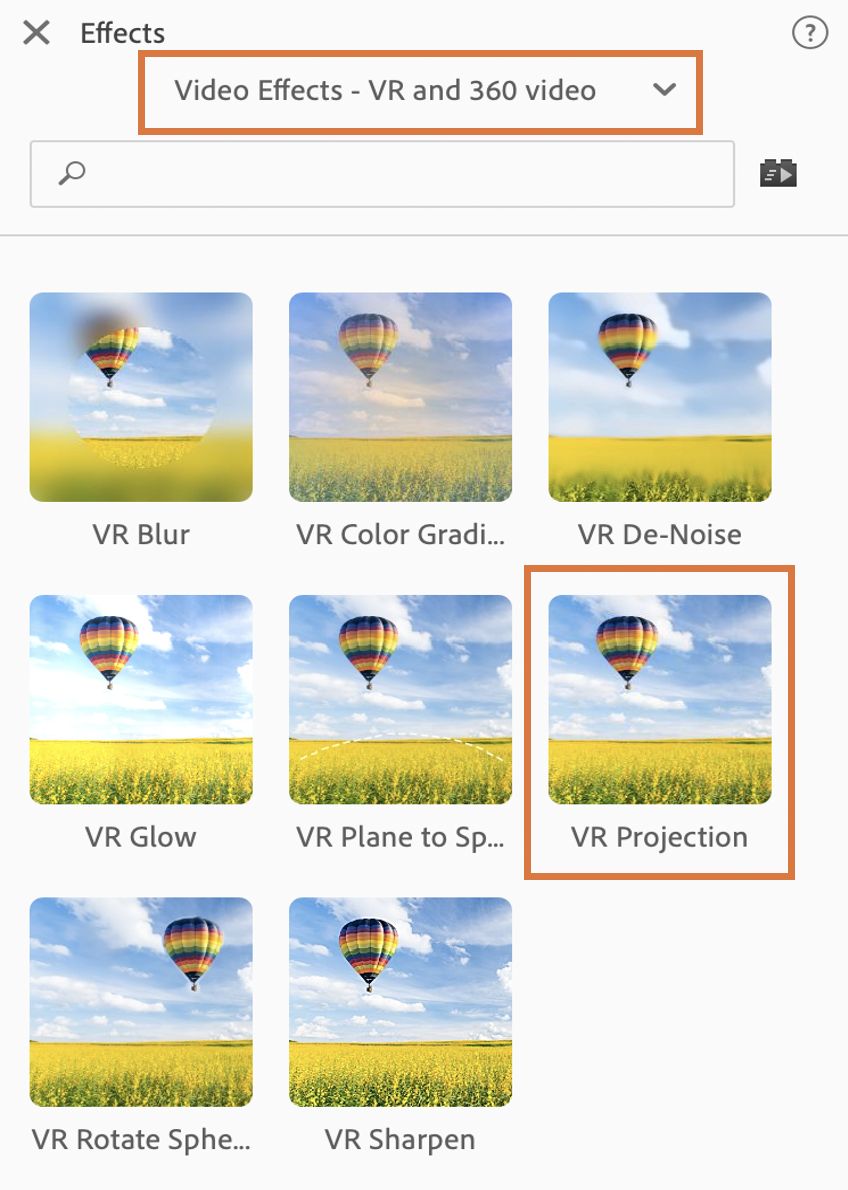The height and width of the screenshot is (1190, 848).
Task: Close the Effects panel with X icon
Action: tap(36, 33)
